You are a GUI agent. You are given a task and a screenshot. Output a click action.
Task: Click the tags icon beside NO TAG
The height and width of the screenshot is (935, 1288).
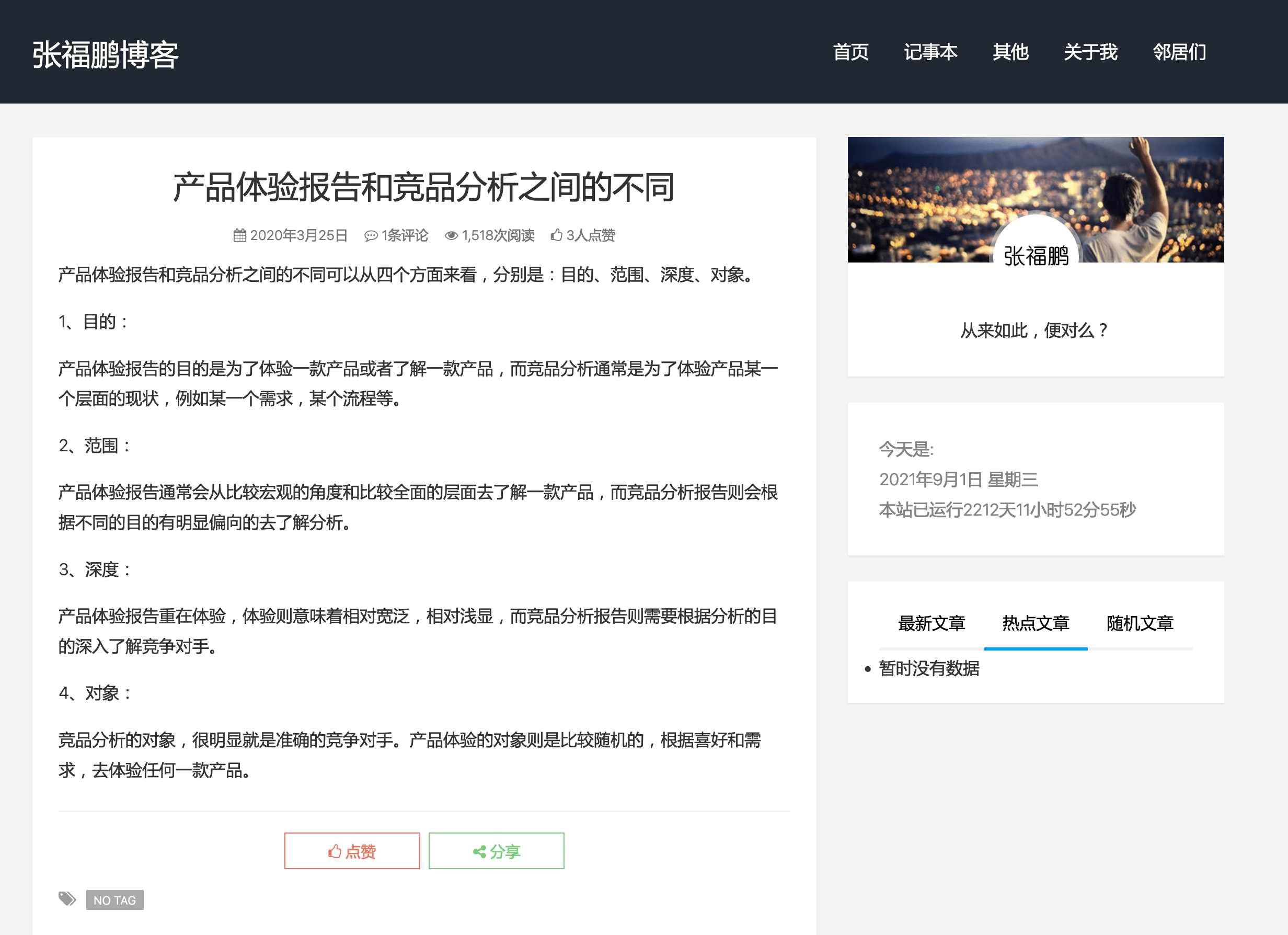point(67,898)
